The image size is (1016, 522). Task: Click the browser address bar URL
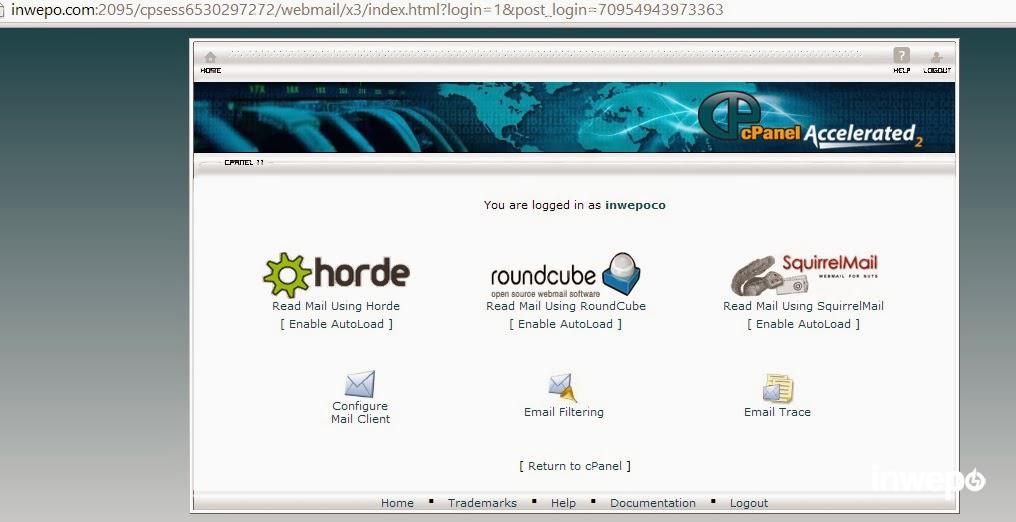pyautogui.click(x=367, y=10)
